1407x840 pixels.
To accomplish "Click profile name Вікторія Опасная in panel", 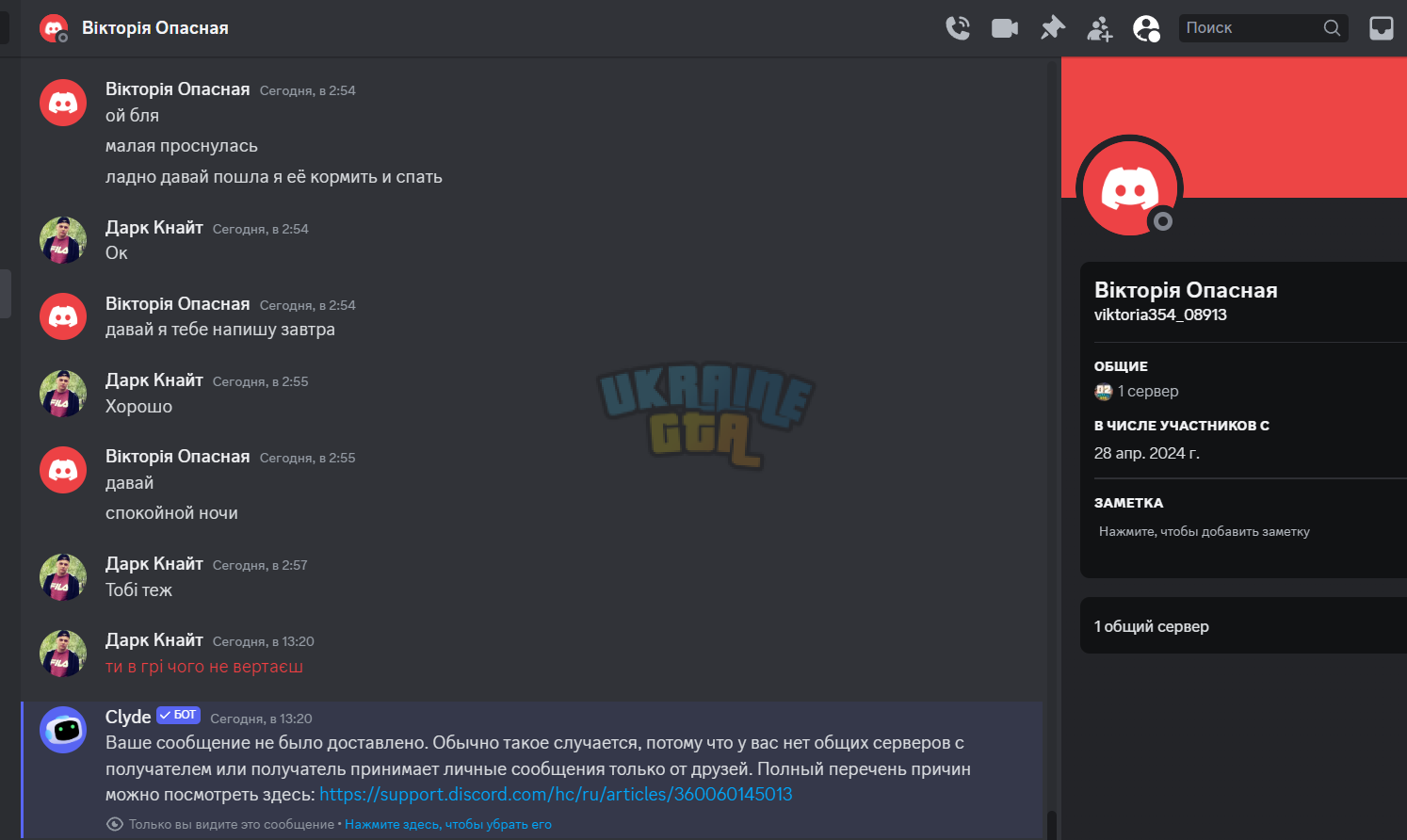I will pos(1186,290).
